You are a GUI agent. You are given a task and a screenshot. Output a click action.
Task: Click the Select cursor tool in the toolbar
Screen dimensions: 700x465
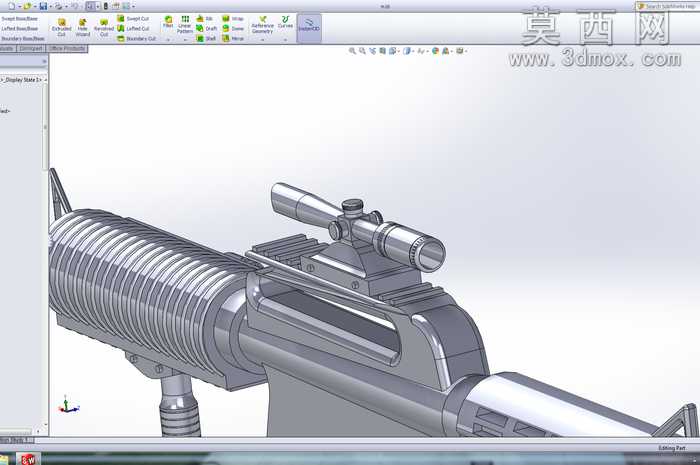coord(91,6)
